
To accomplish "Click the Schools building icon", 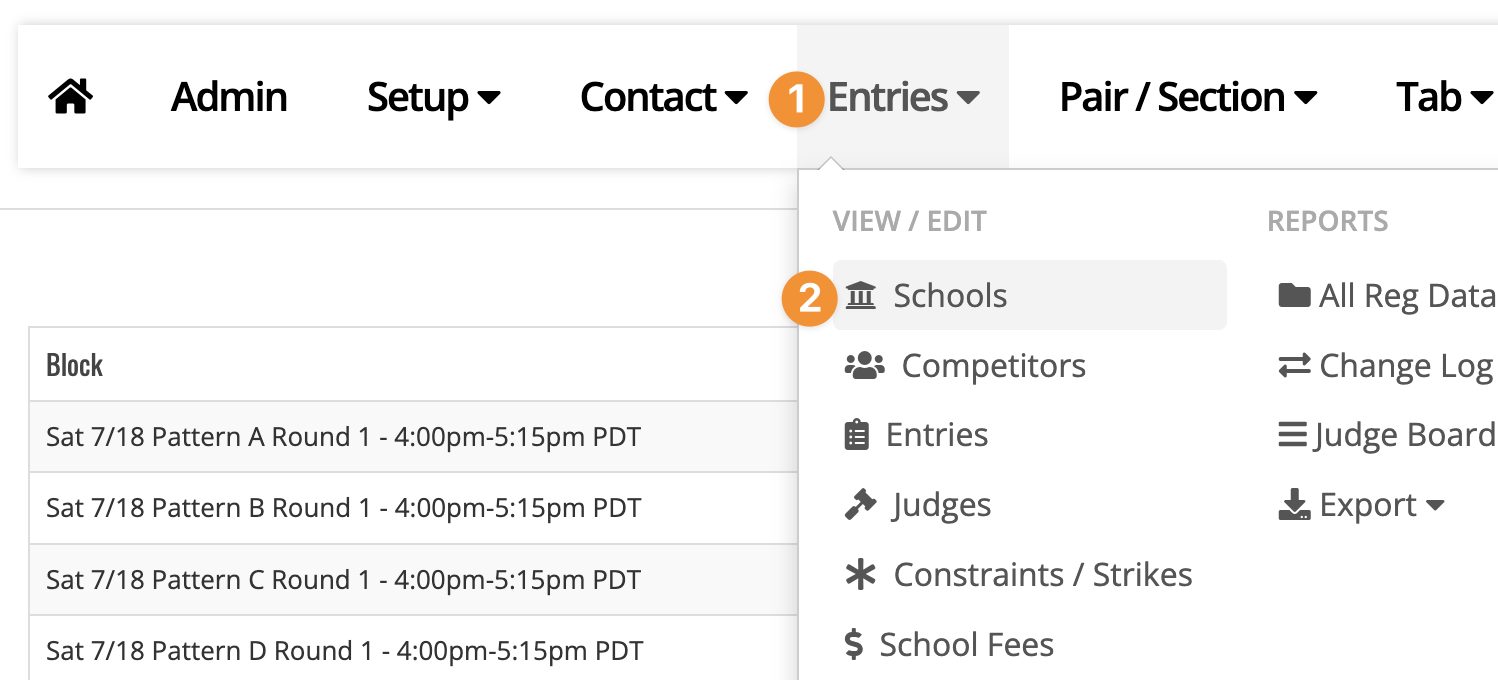I will [x=861, y=296].
